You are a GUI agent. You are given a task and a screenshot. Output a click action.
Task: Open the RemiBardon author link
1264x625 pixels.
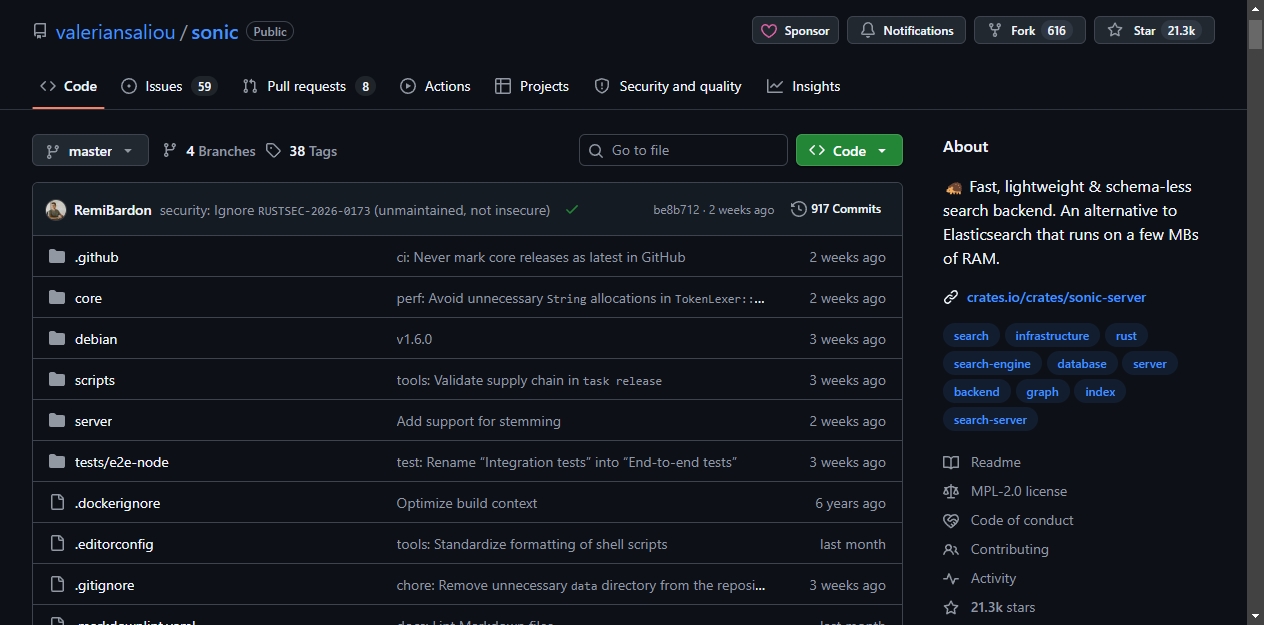point(113,210)
